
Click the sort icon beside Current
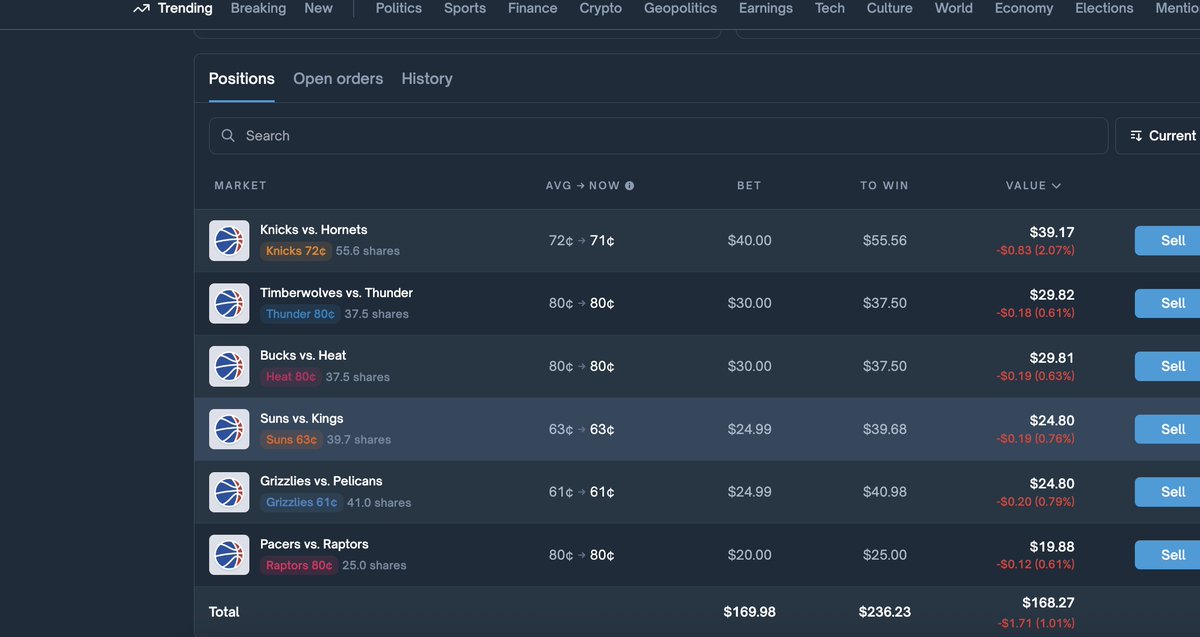(x=1136, y=136)
